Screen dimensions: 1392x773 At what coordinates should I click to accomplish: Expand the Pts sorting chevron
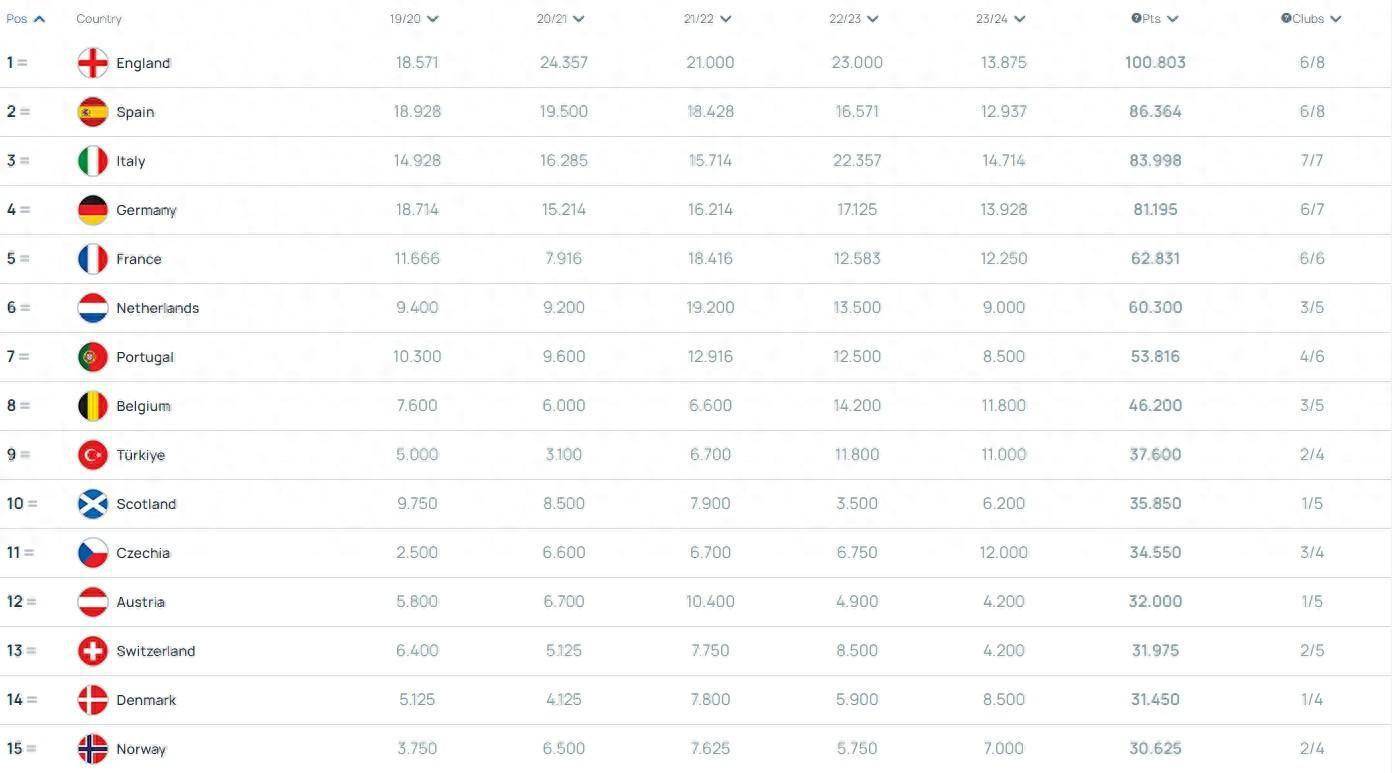tap(1172, 18)
